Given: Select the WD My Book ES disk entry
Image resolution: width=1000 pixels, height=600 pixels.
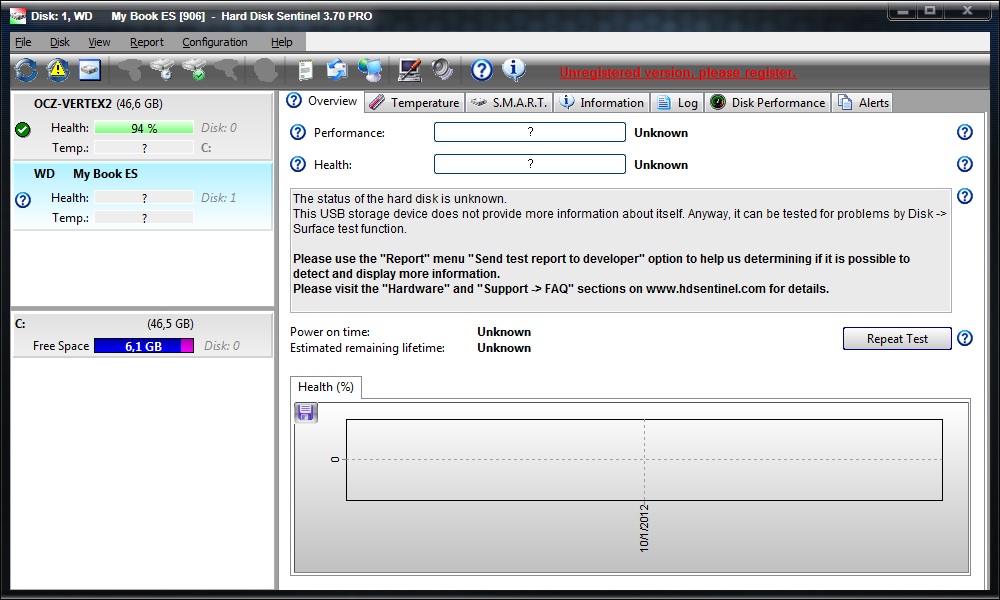Looking at the screenshot, I should (142, 196).
